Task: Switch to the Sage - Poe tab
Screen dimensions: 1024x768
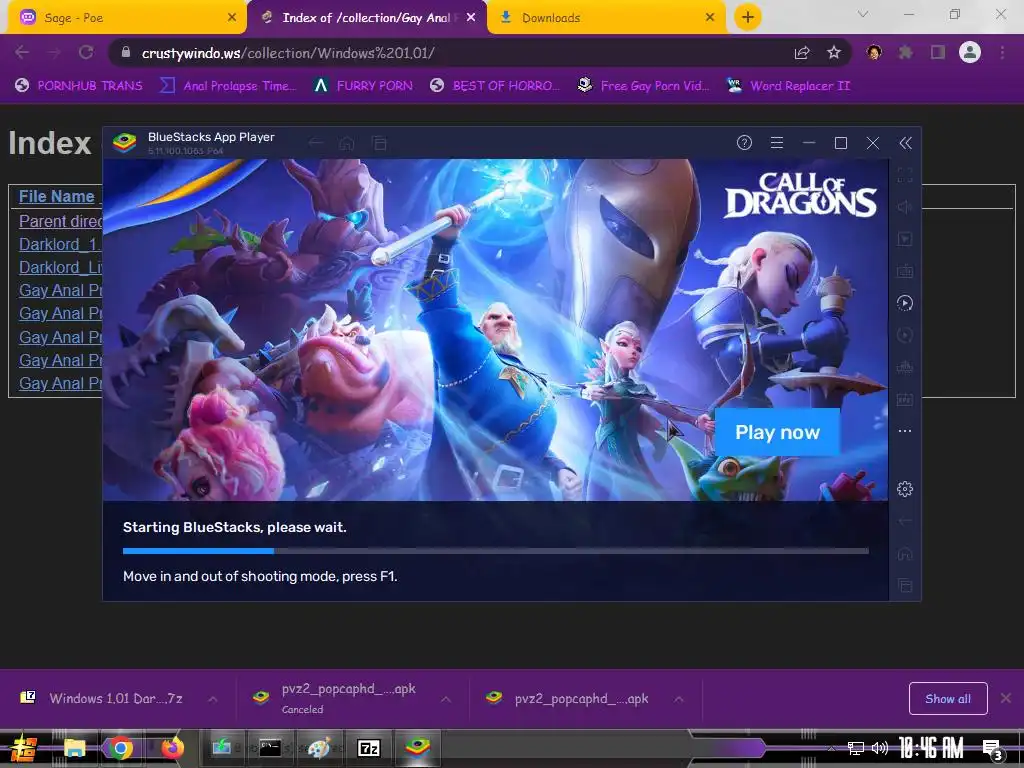Action: 125,18
